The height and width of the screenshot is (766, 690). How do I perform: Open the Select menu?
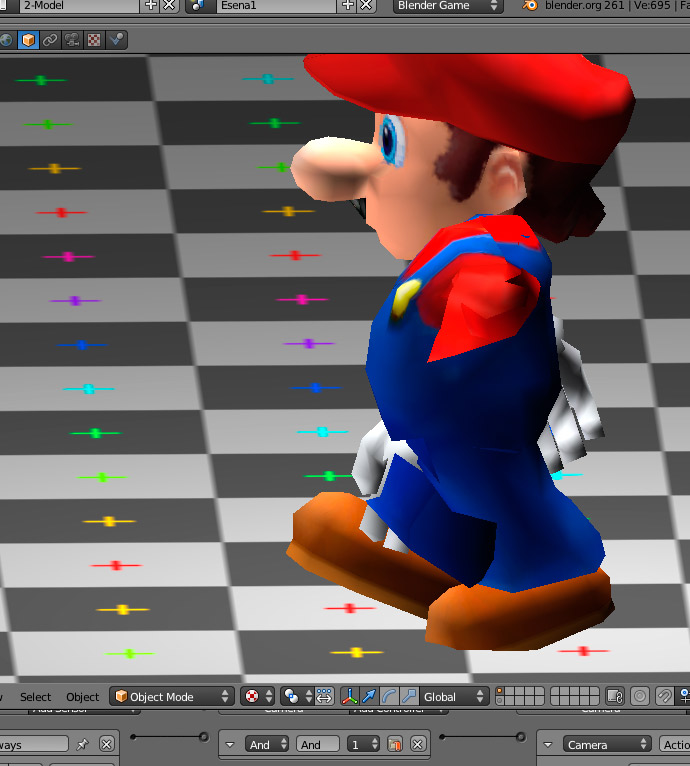[x=35, y=696]
